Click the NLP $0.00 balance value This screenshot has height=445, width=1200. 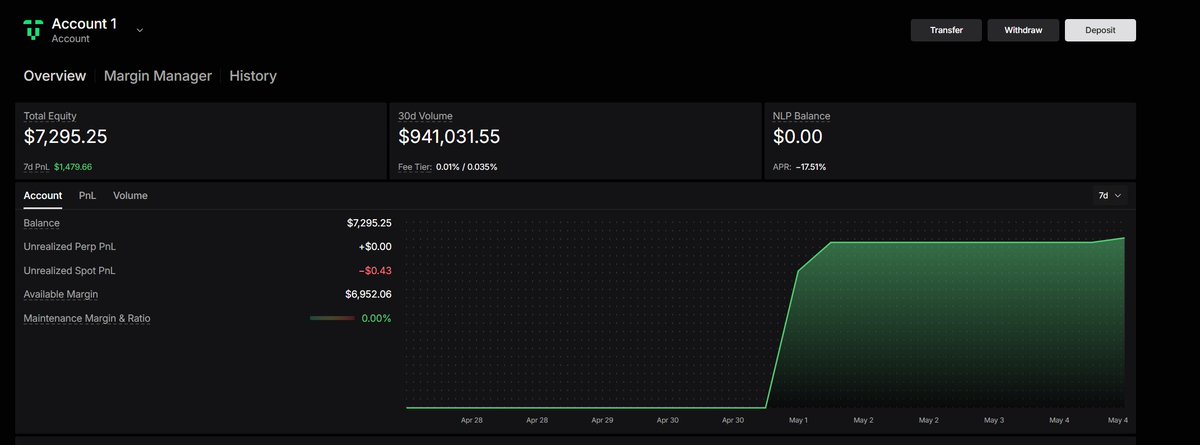798,137
